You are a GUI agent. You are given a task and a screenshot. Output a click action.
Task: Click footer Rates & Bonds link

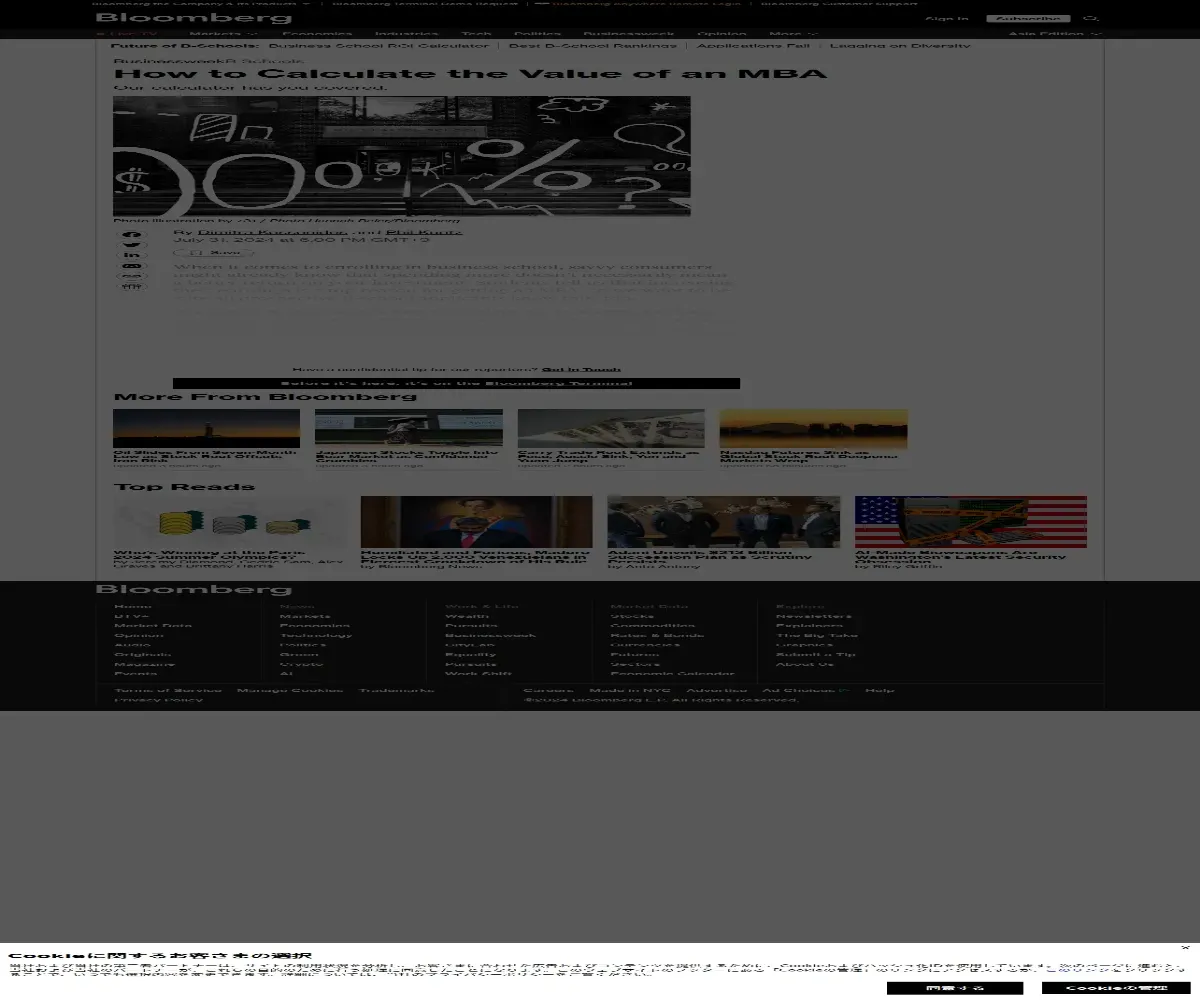point(657,635)
